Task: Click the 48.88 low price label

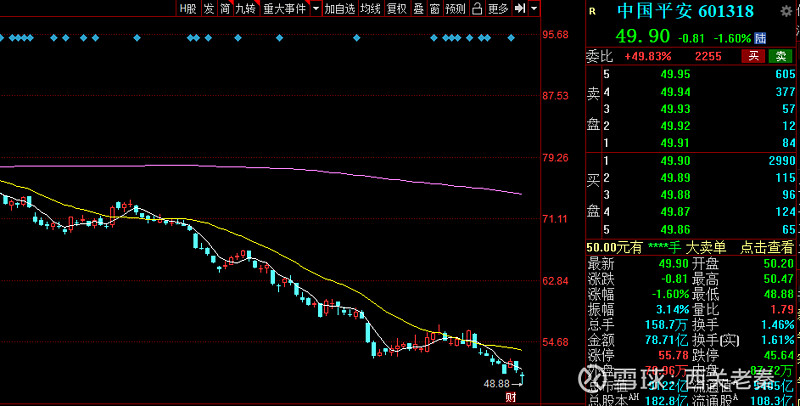Action: click(x=497, y=384)
